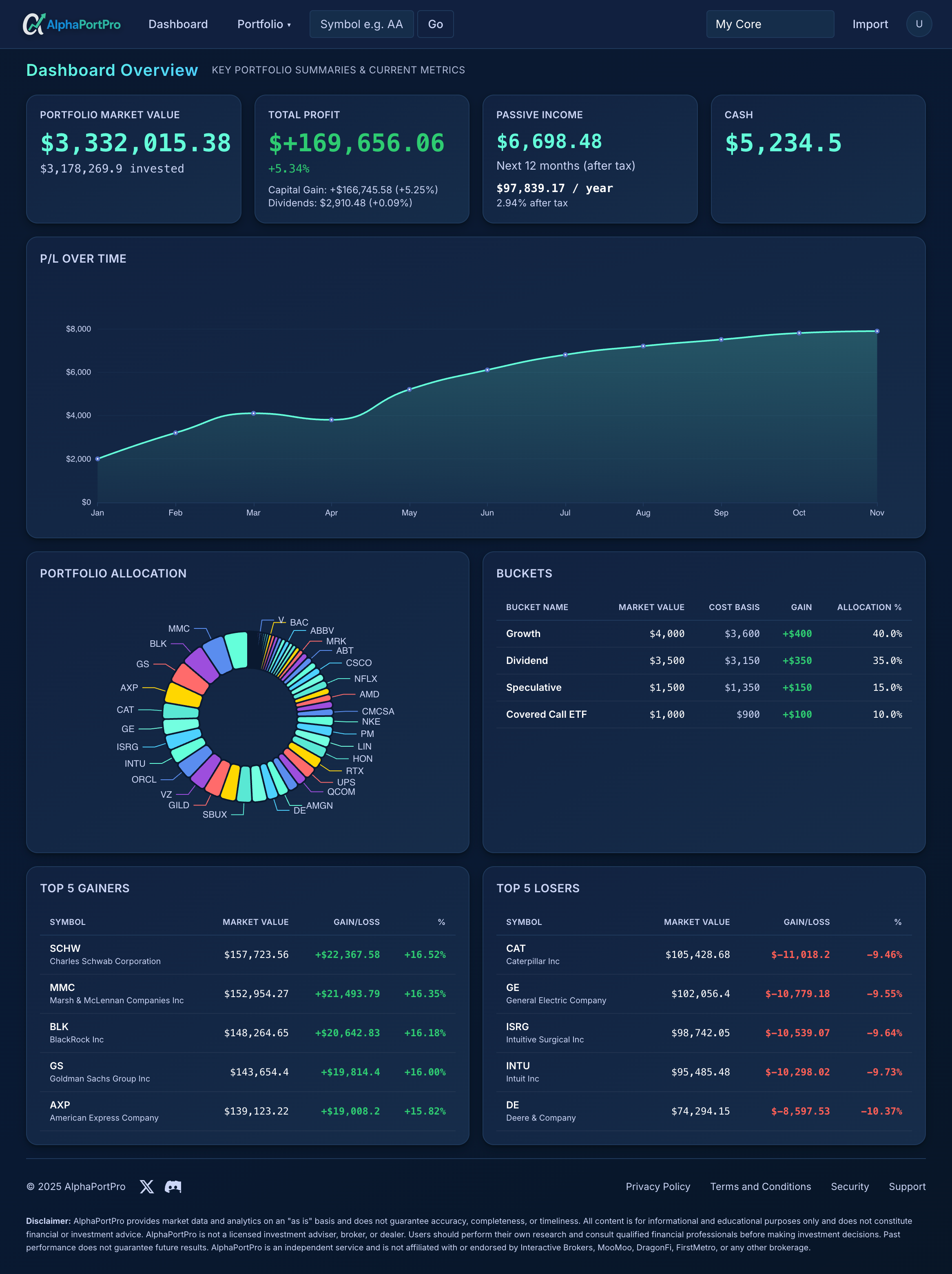Open the Portfolio dropdown menu
Viewport: 952px width, 1274px height.
263,24
